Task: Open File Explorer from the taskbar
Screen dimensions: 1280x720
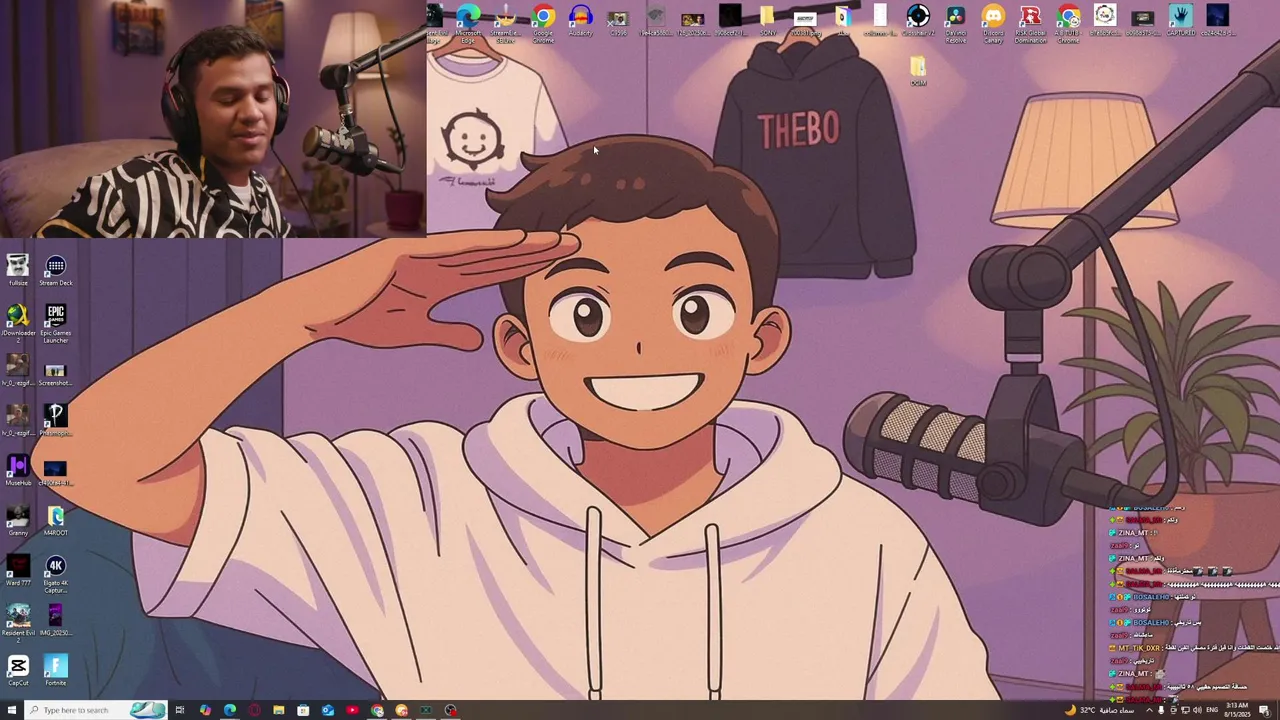Action: click(x=278, y=710)
